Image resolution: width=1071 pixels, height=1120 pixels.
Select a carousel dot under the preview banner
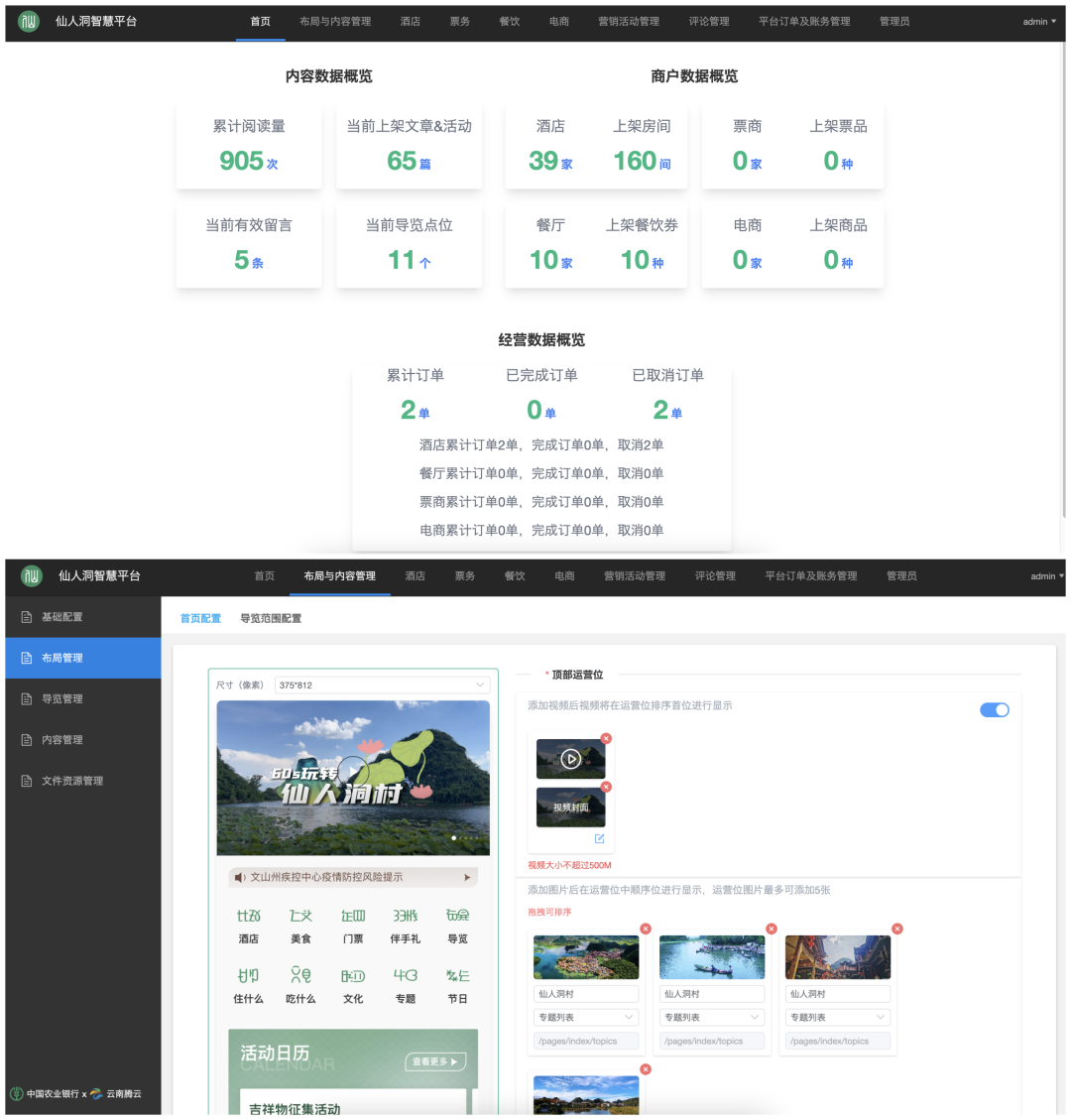pyautogui.click(x=454, y=838)
